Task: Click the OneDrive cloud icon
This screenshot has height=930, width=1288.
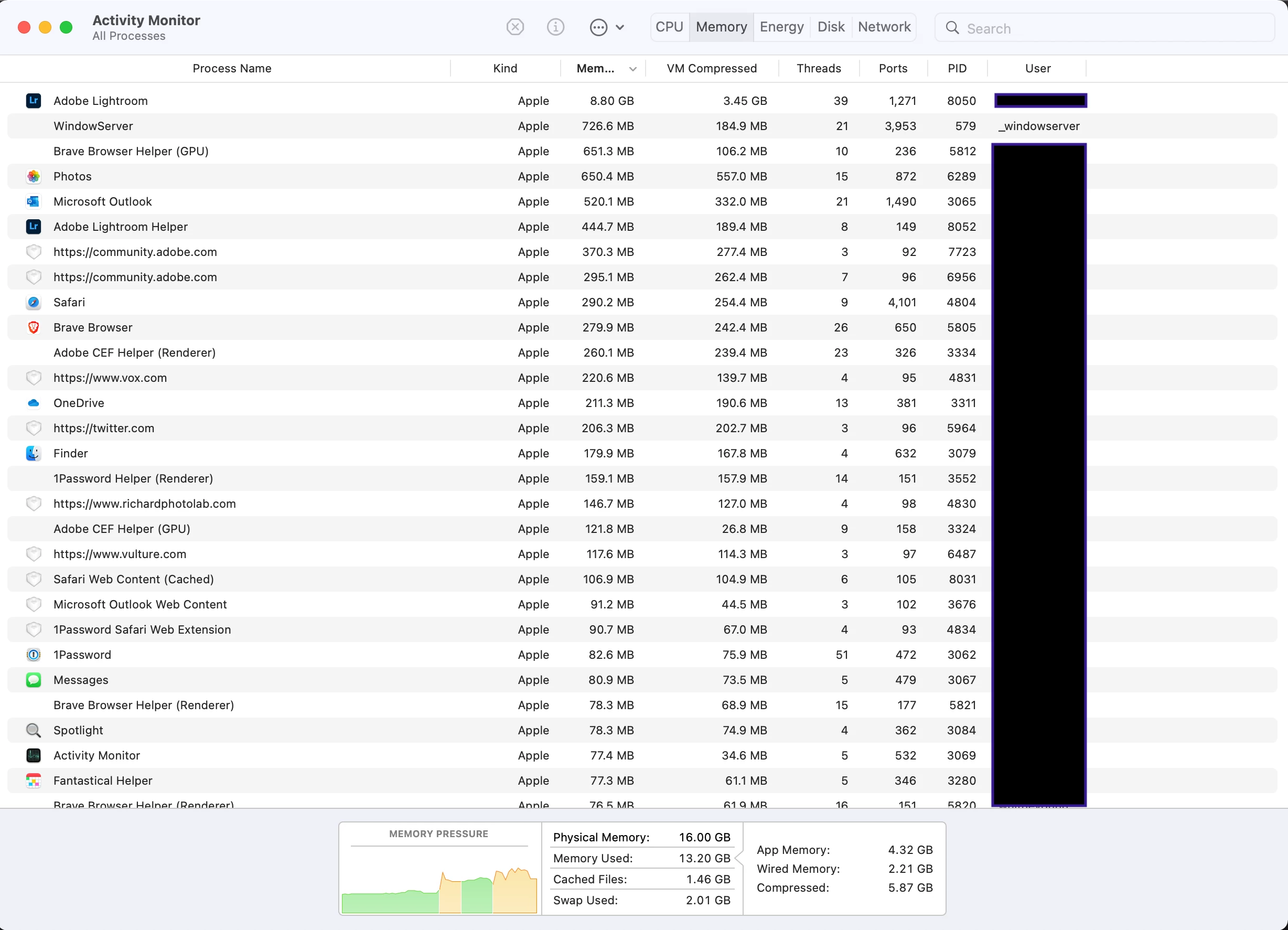Action: [34, 403]
